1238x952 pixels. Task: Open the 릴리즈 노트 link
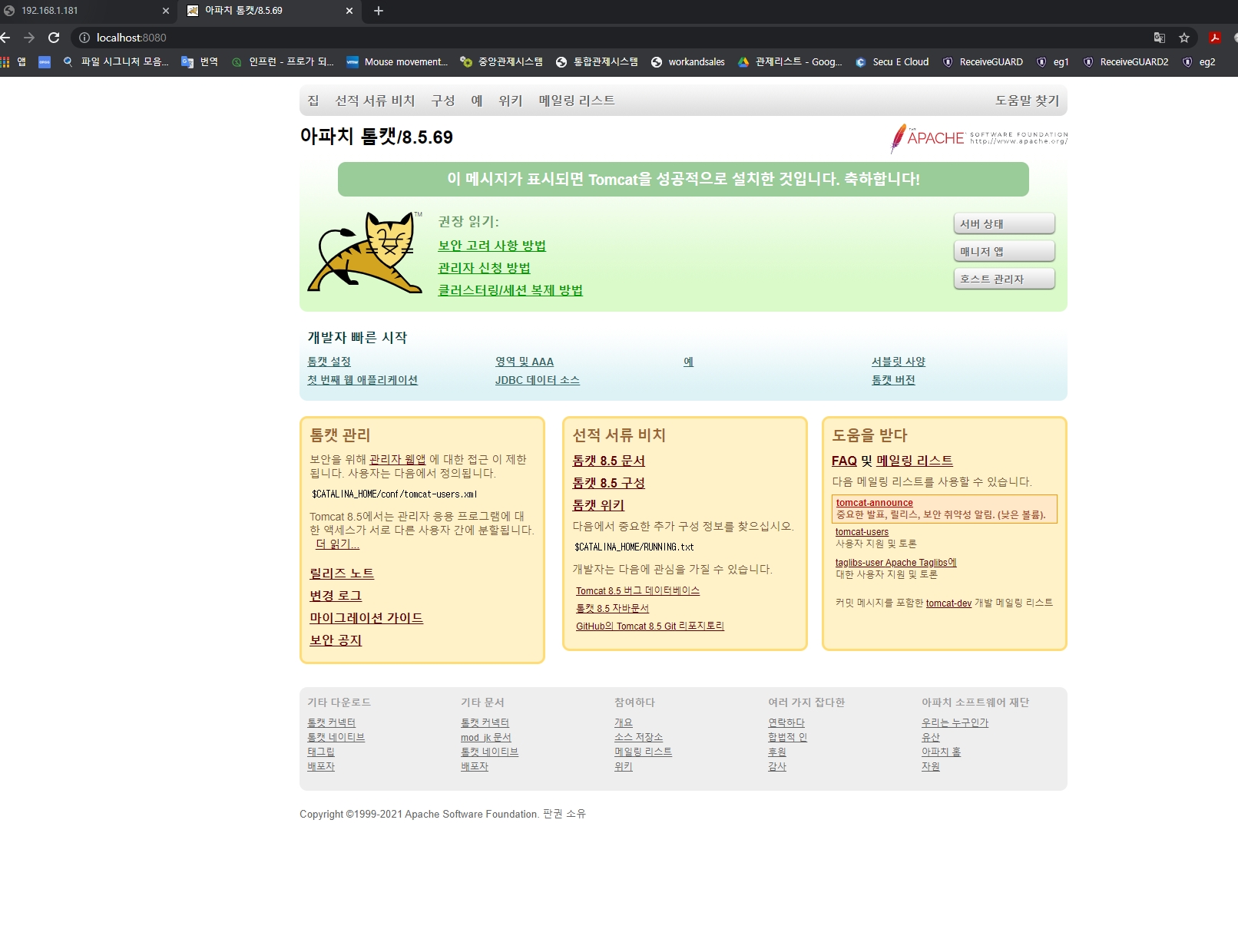point(342,574)
